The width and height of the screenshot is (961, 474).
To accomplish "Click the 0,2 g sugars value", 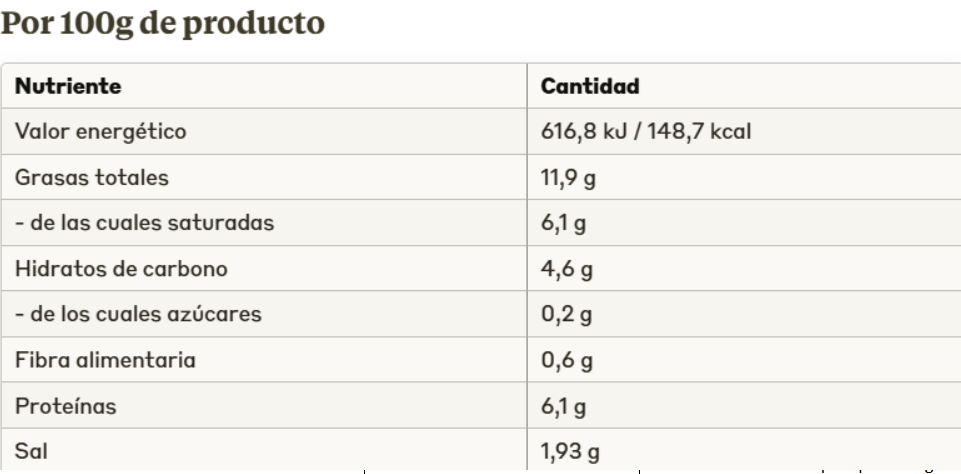I will point(566,314).
